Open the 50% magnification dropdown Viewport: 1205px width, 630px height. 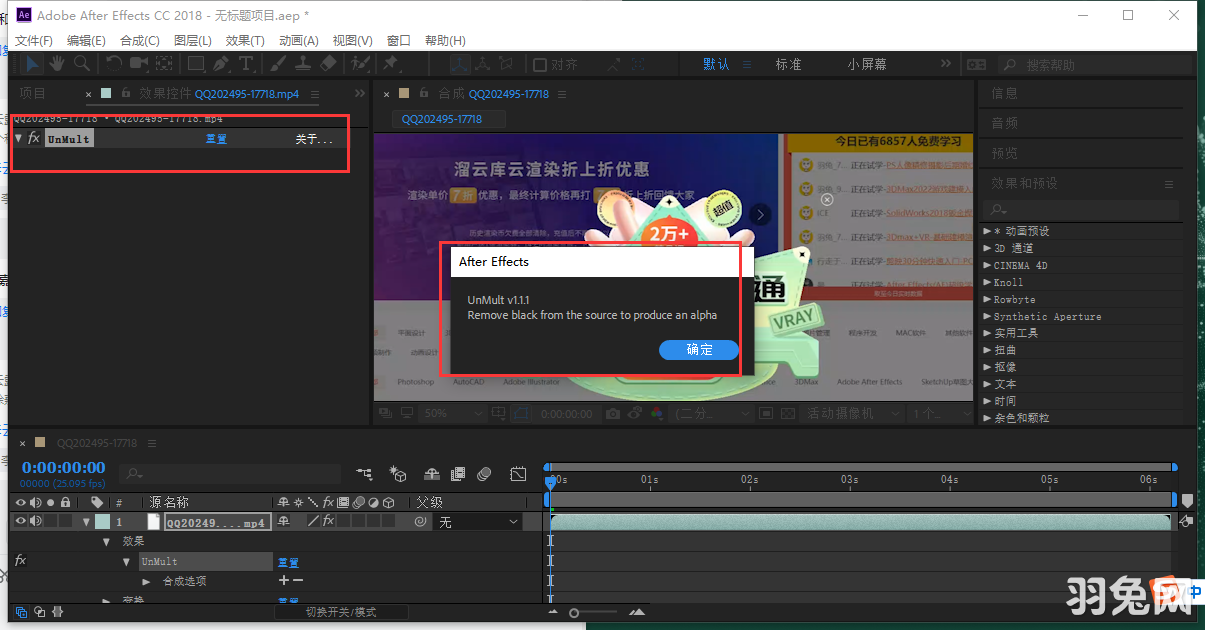(453, 412)
